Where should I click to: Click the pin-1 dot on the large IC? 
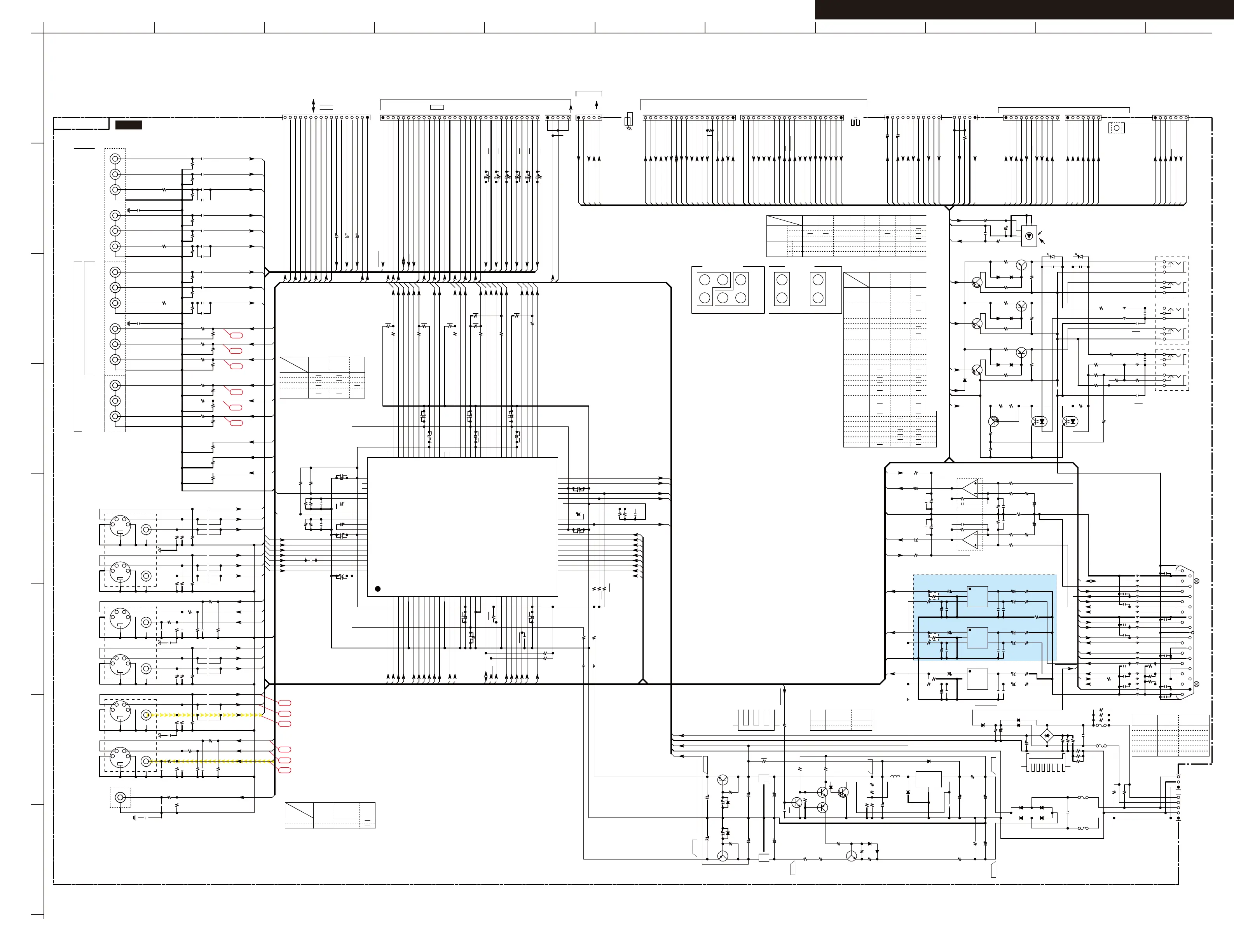point(377,589)
